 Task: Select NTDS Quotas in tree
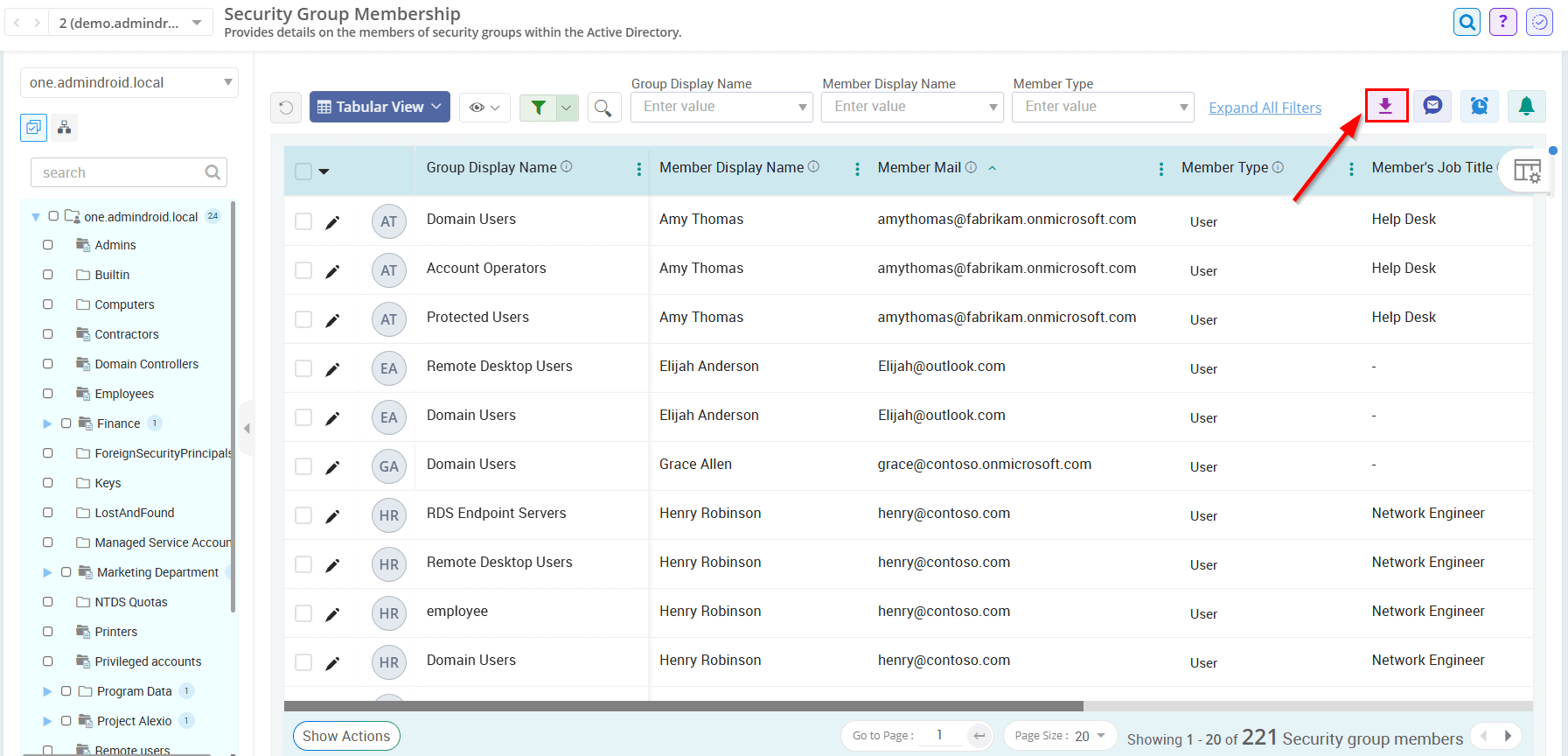pyautogui.click(x=131, y=602)
